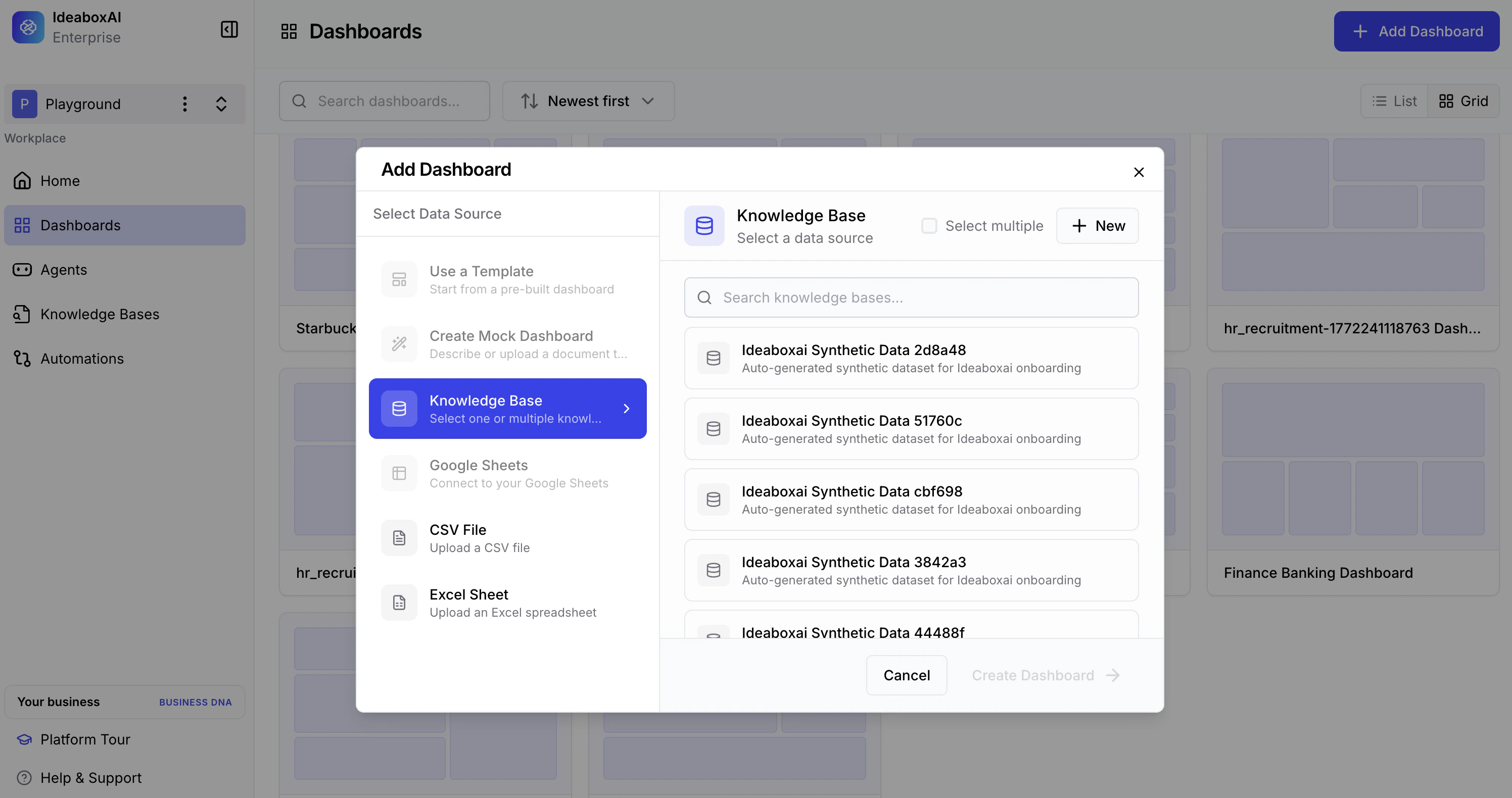
Task: Click Cancel in the dialog
Action: point(906,675)
